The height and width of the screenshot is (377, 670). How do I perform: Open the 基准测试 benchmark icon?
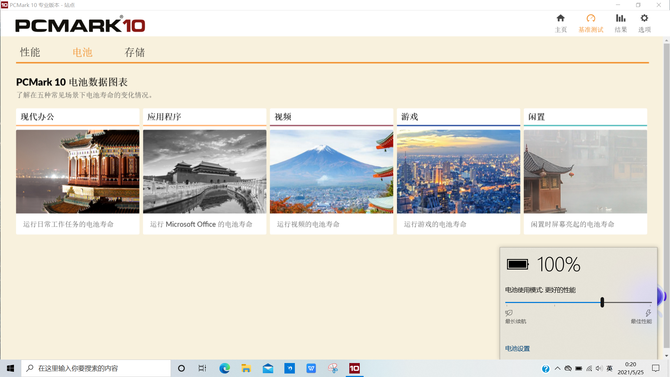(x=591, y=18)
